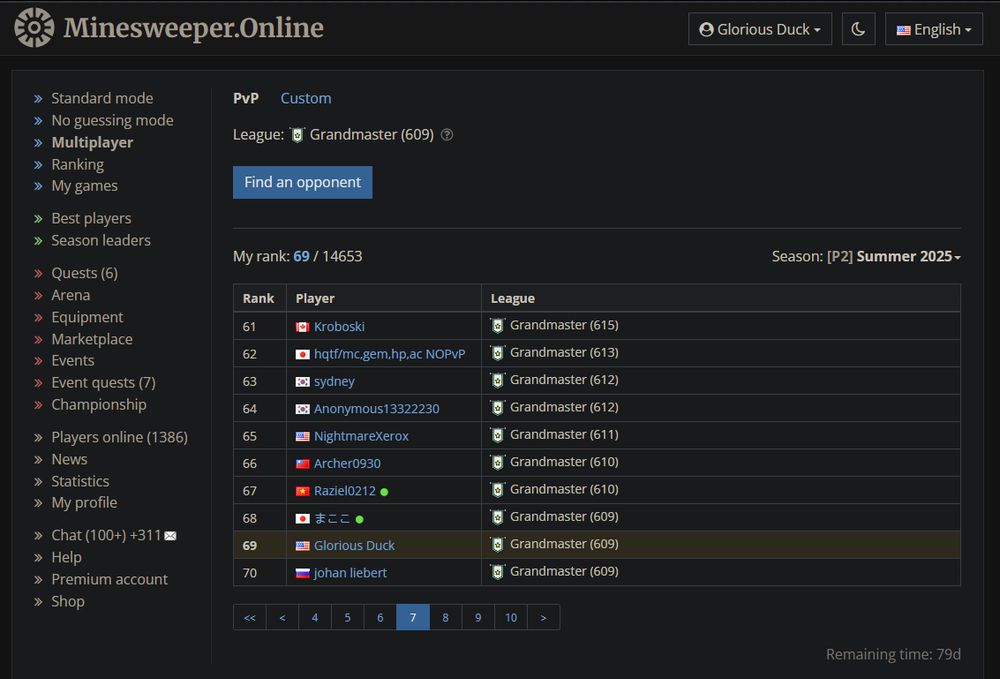Open hqtf/mc,gem,hp,ac NOPvP player profile
Screen dimensions: 1000x679
coord(389,354)
